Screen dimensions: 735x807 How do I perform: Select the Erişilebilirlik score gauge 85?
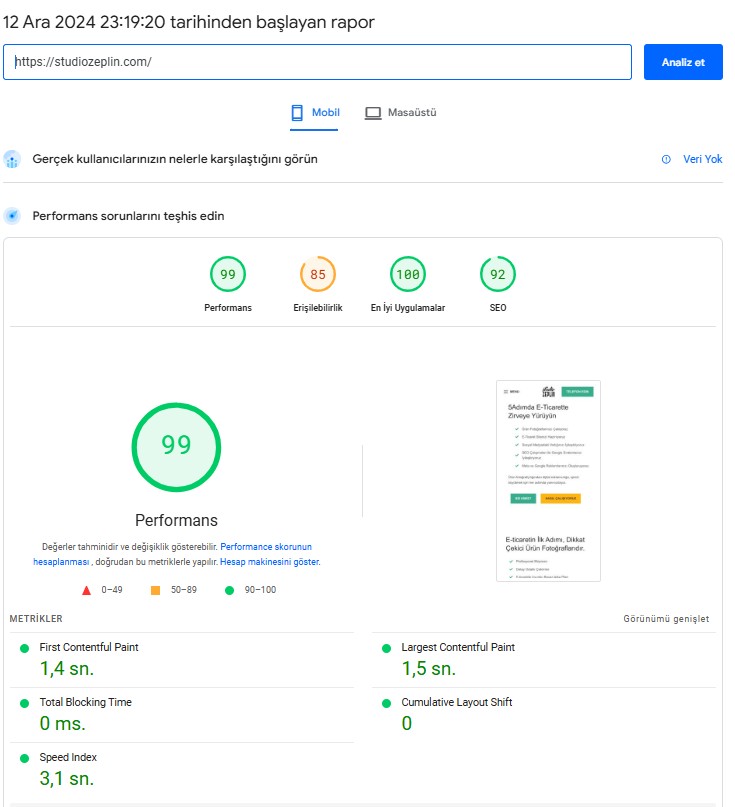point(318,275)
